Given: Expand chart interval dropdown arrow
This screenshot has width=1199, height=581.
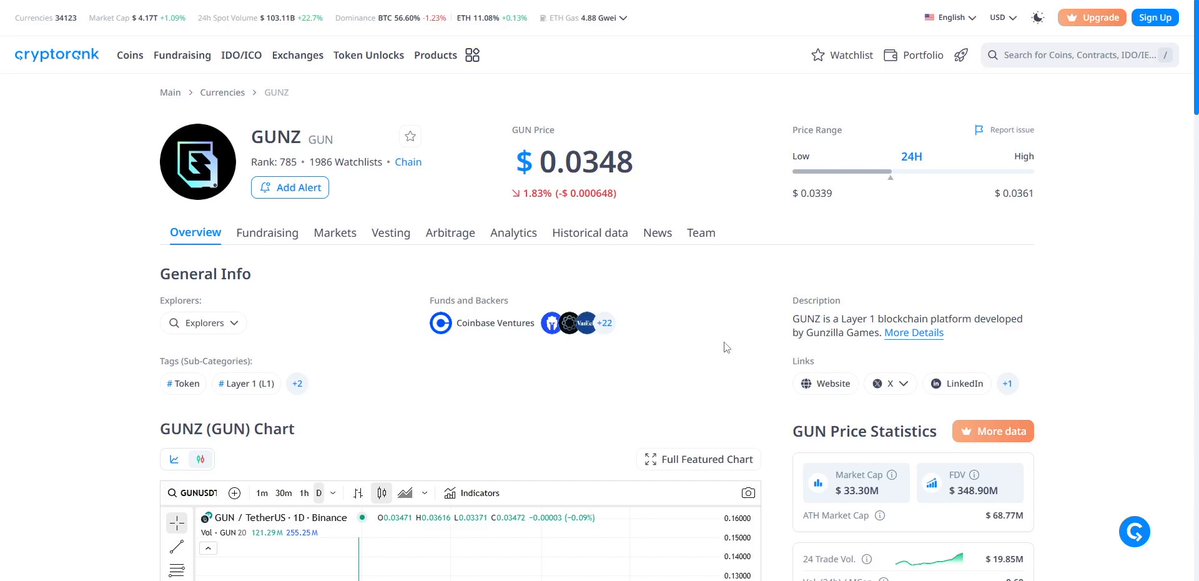Looking at the screenshot, I should click(333, 493).
